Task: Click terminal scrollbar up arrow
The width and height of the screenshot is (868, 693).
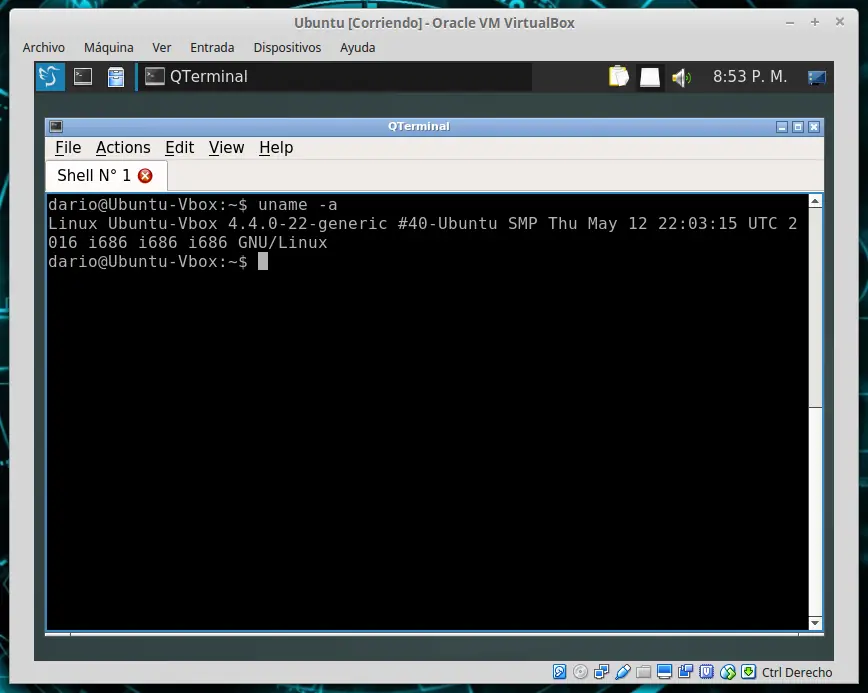Action: (815, 201)
